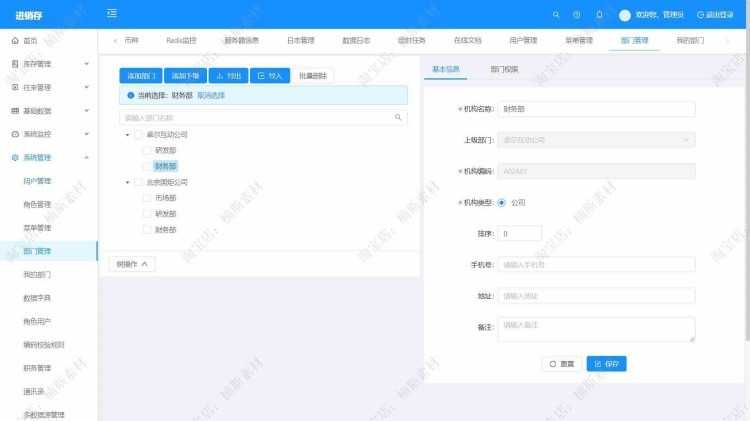
Task: Open the notification bell icon
Action: pyautogui.click(x=599, y=15)
